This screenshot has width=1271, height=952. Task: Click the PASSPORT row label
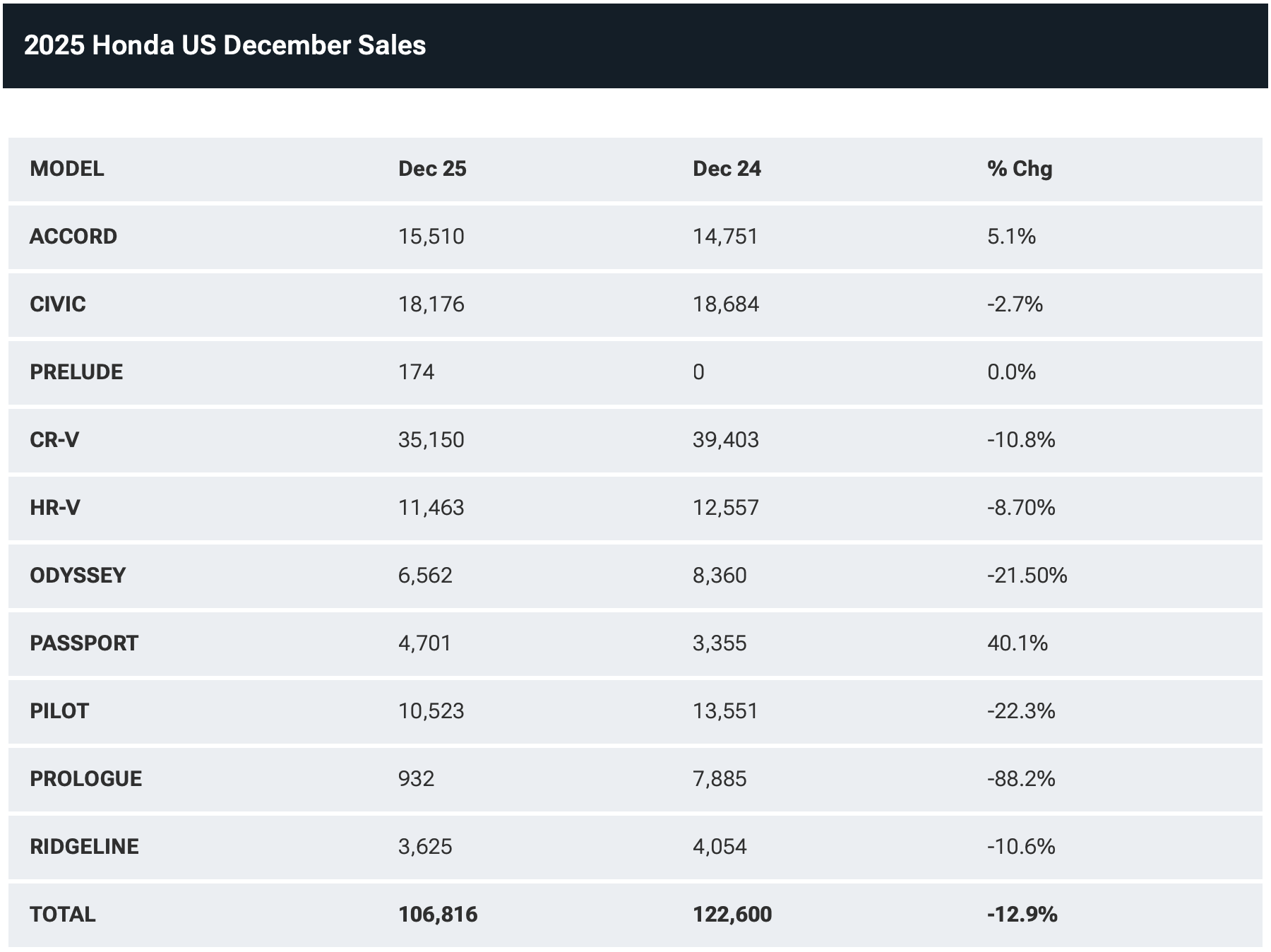(84, 643)
